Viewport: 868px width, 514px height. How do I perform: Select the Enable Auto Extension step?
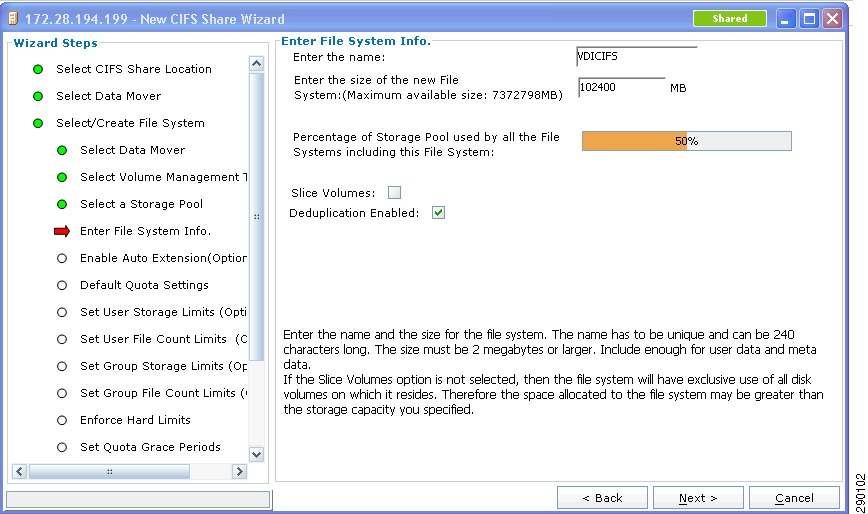(x=163, y=258)
